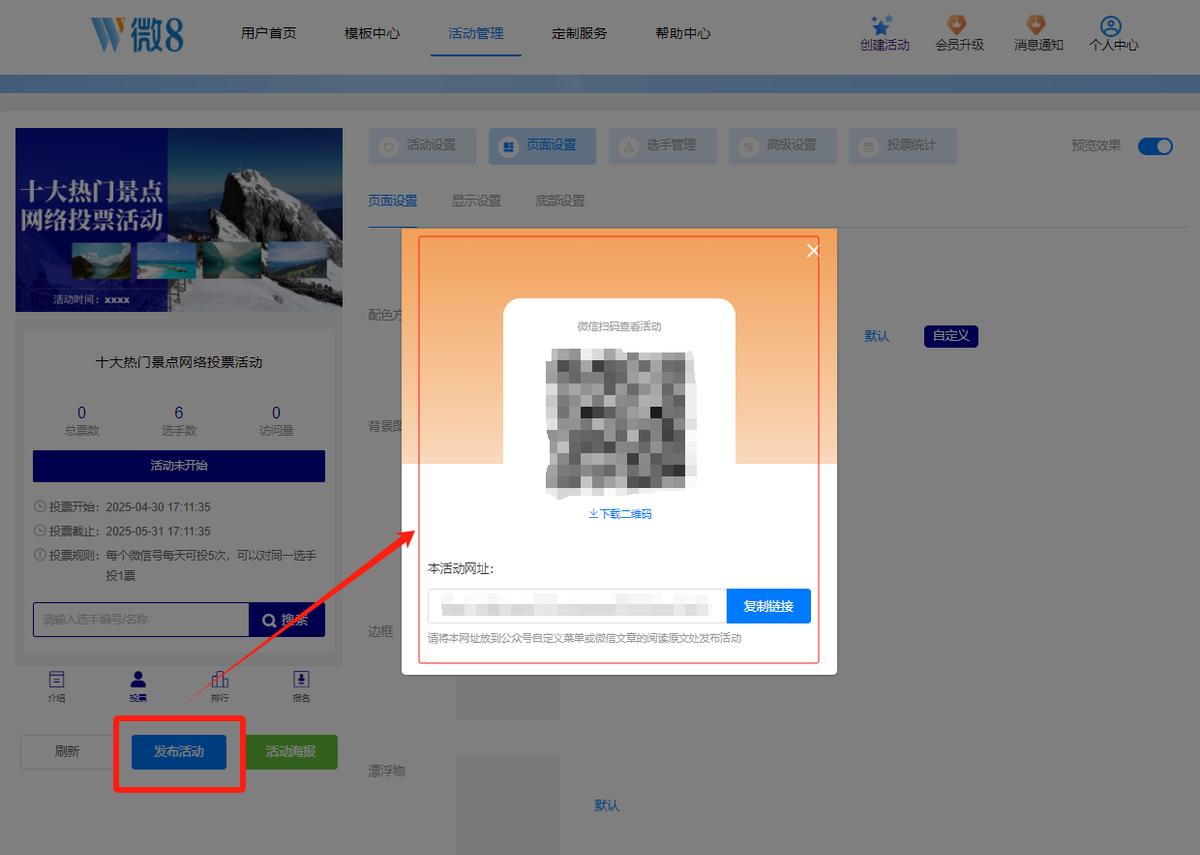Toggle the 预览效果 switch
This screenshot has width=1200, height=855.
[x=1155, y=146]
